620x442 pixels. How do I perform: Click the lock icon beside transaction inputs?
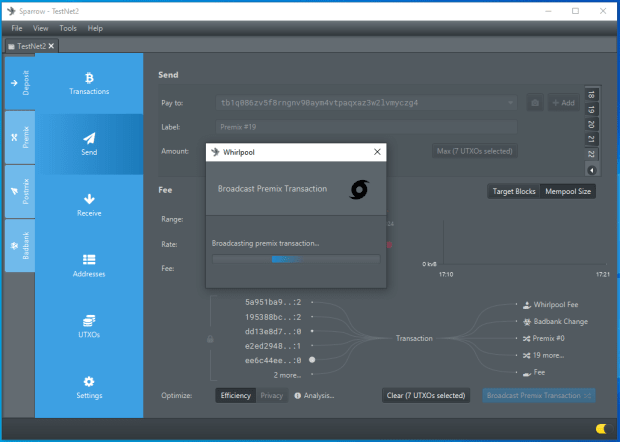[x=210, y=339]
